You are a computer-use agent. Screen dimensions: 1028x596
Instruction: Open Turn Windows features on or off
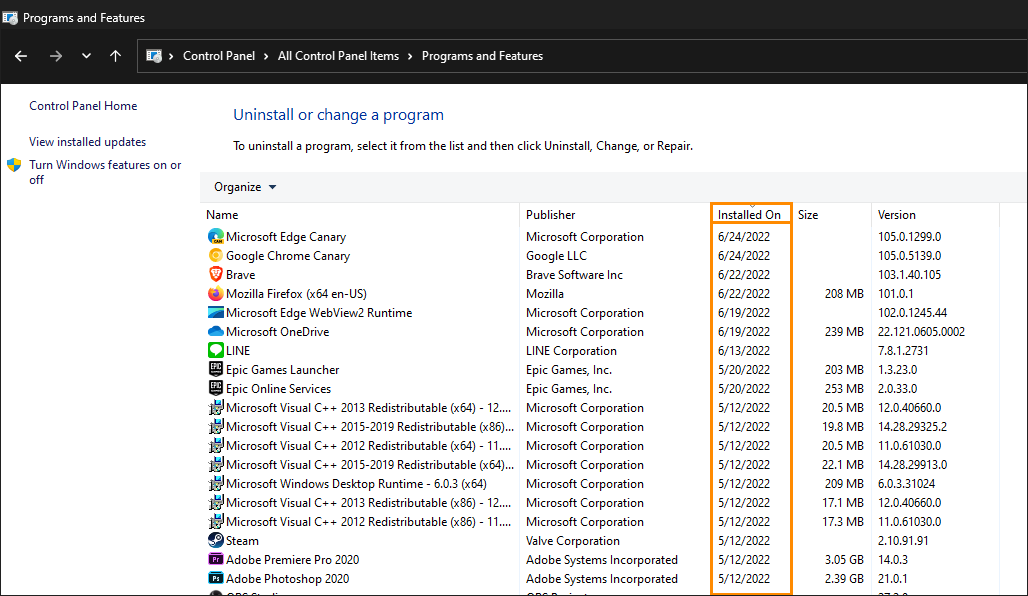[105, 172]
